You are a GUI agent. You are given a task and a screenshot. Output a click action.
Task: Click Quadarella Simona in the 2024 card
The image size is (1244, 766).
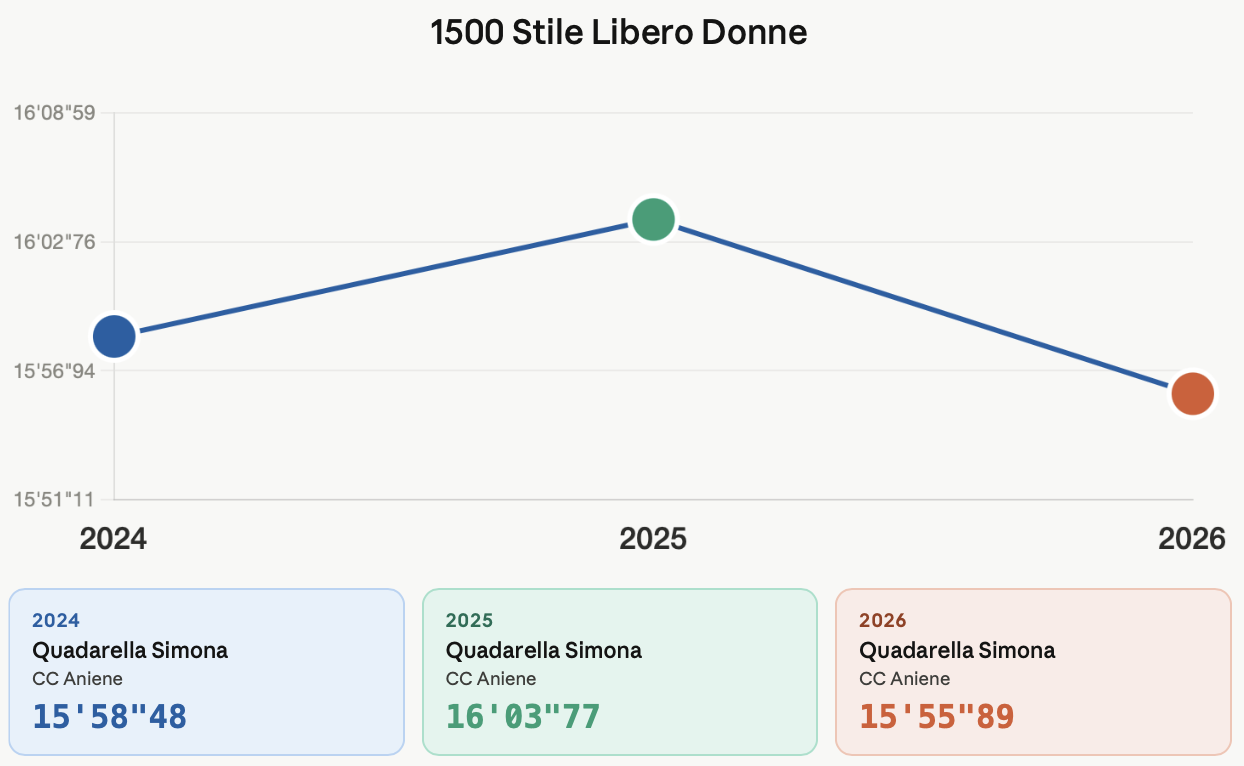click(130, 650)
